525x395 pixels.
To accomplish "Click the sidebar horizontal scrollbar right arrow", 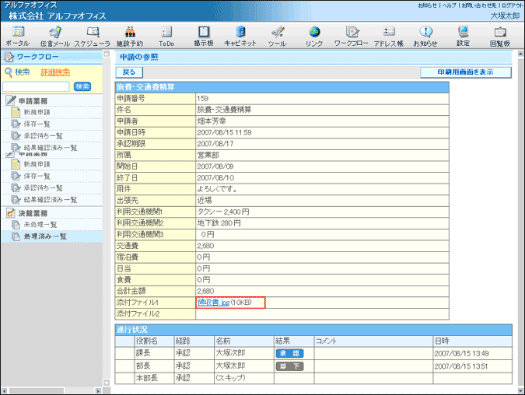I will pyautogui.click(x=98, y=391).
